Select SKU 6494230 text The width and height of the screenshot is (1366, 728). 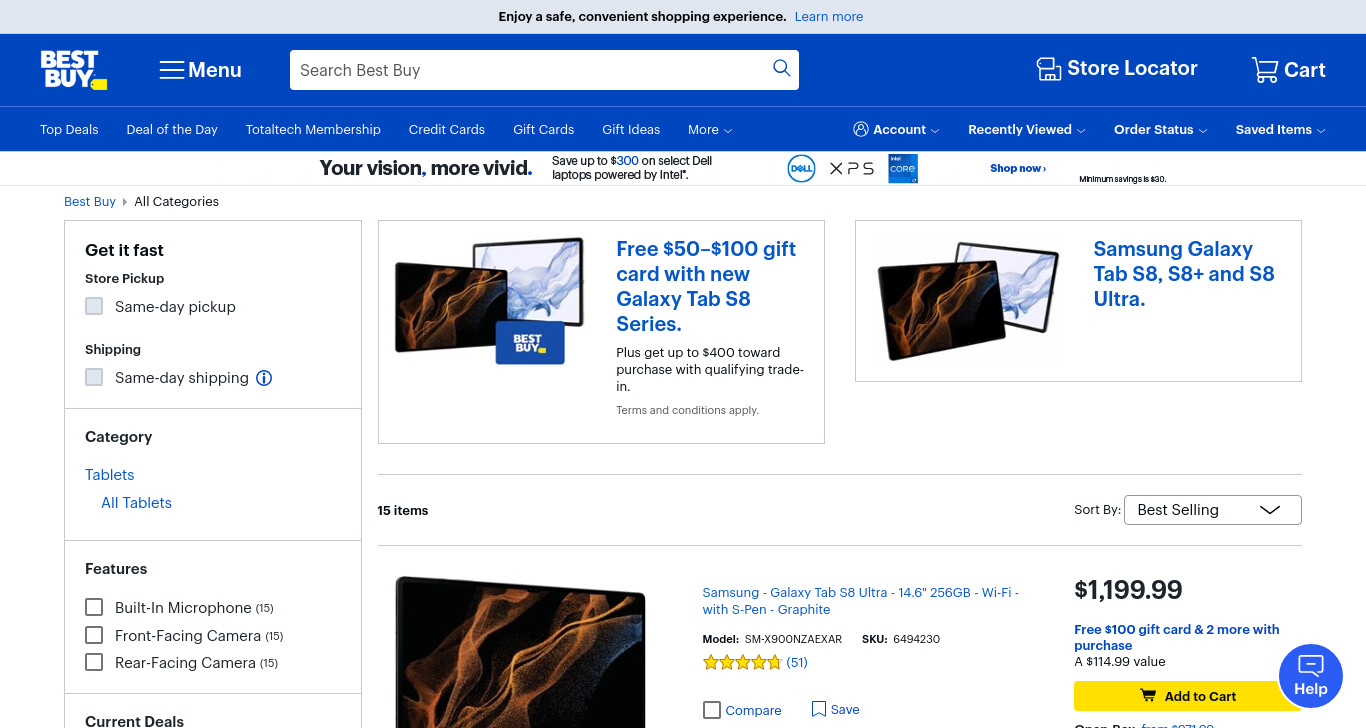pos(916,639)
